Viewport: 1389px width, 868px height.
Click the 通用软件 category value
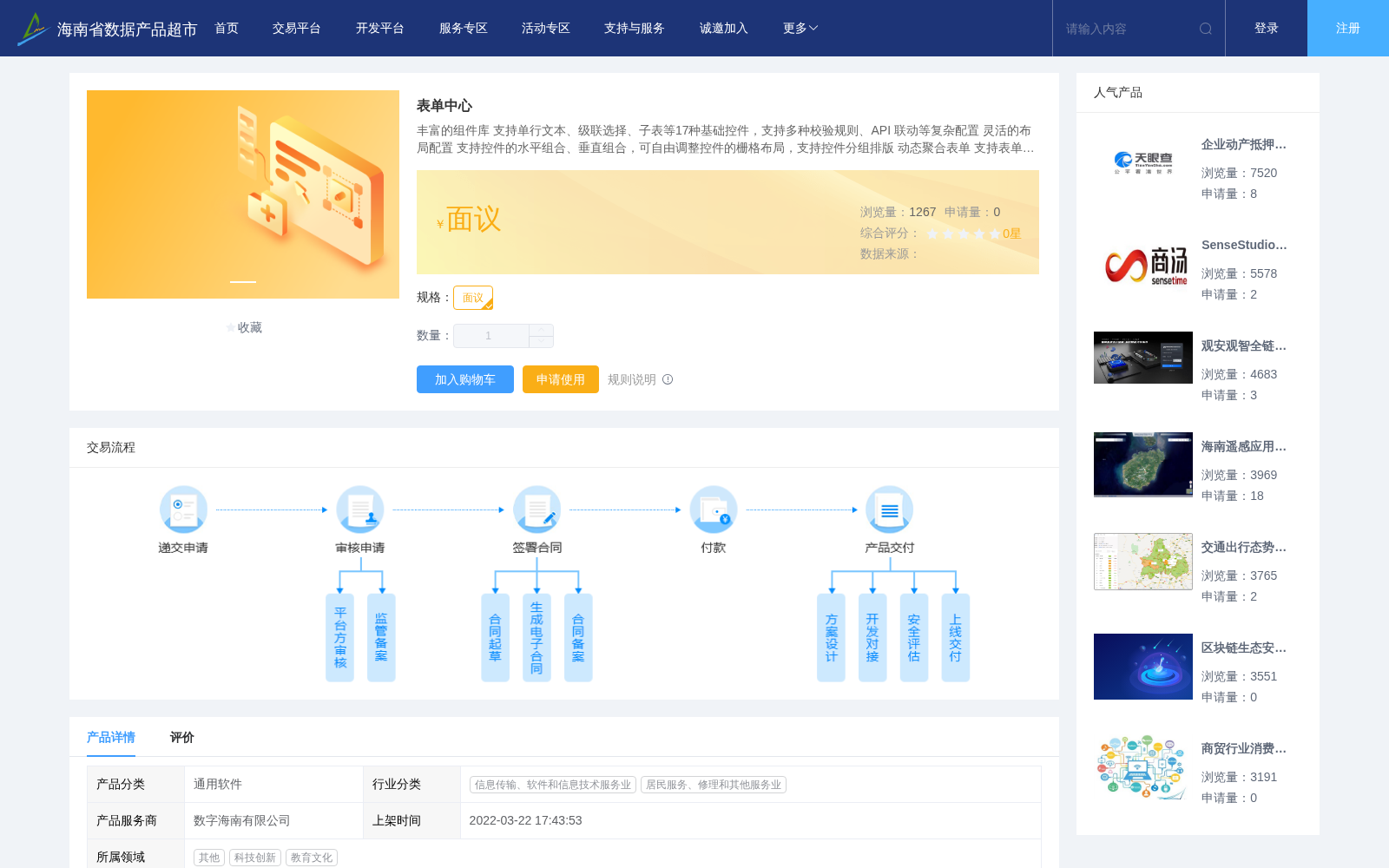(x=218, y=785)
